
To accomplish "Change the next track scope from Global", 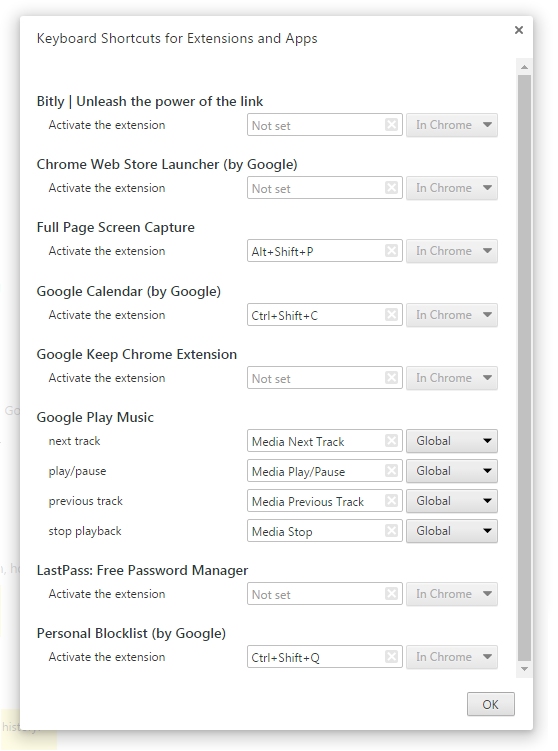I will [x=452, y=441].
